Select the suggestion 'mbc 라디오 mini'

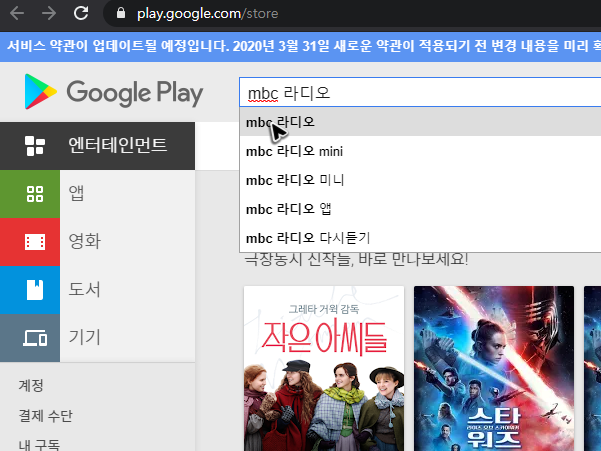tap(420, 151)
